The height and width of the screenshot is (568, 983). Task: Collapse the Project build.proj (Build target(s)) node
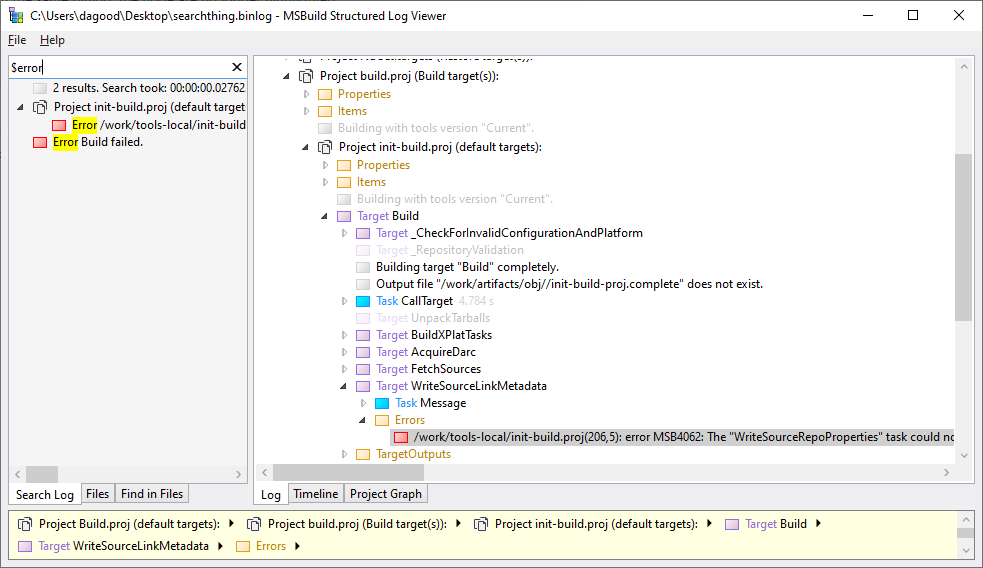tap(286, 76)
